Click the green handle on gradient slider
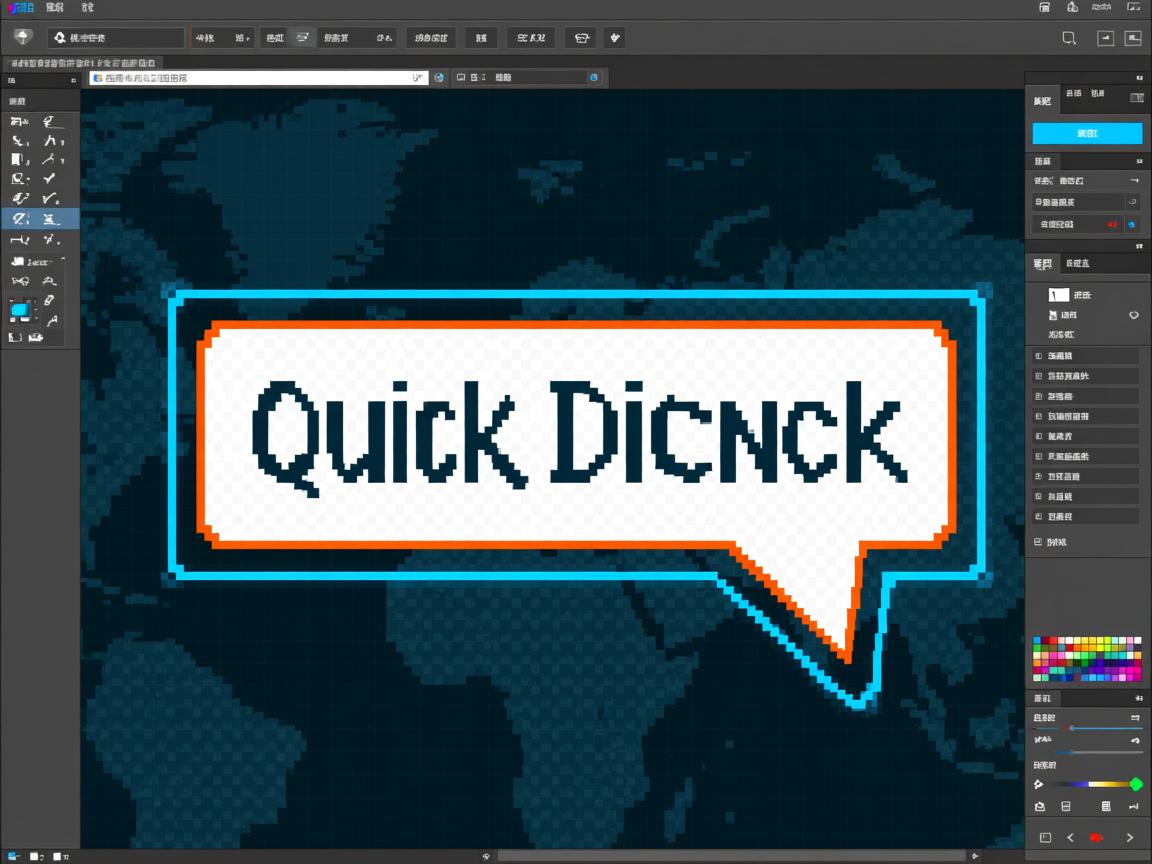1152x864 pixels. pos(1136,784)
